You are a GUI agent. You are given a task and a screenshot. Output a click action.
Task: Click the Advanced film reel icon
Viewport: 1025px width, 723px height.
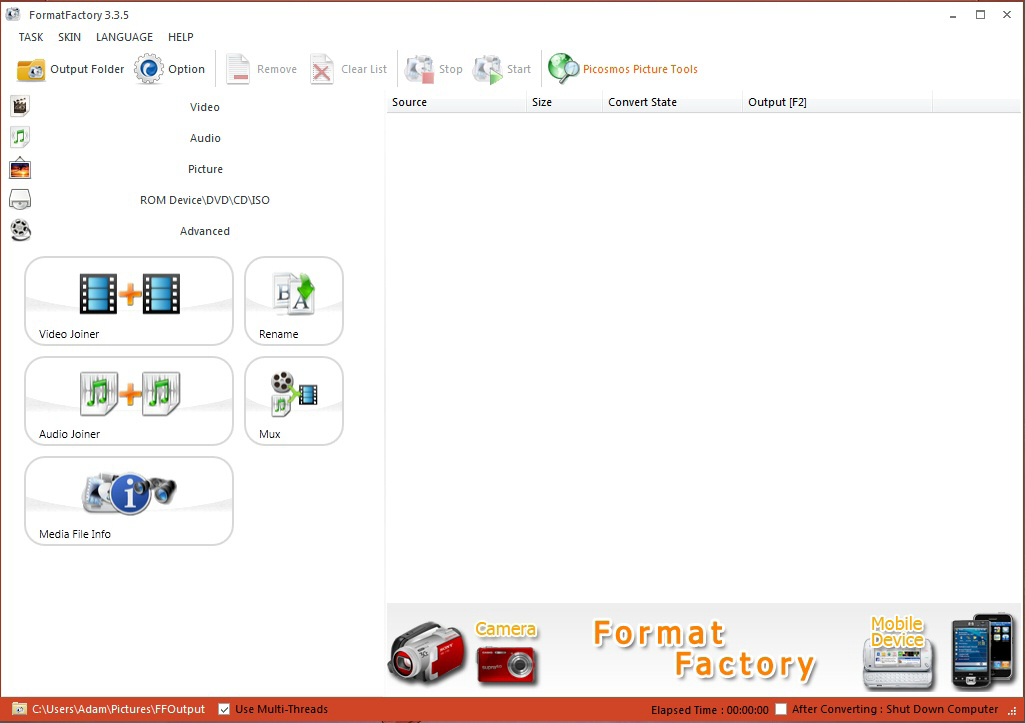coord(20,230)
